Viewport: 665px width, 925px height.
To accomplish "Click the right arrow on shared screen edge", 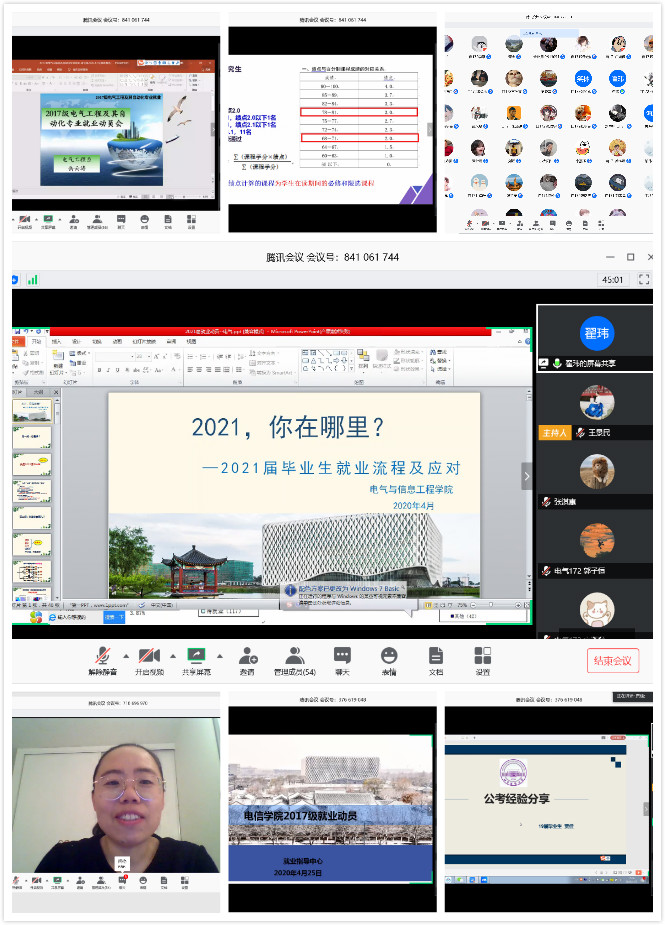I will pos(527,477).
